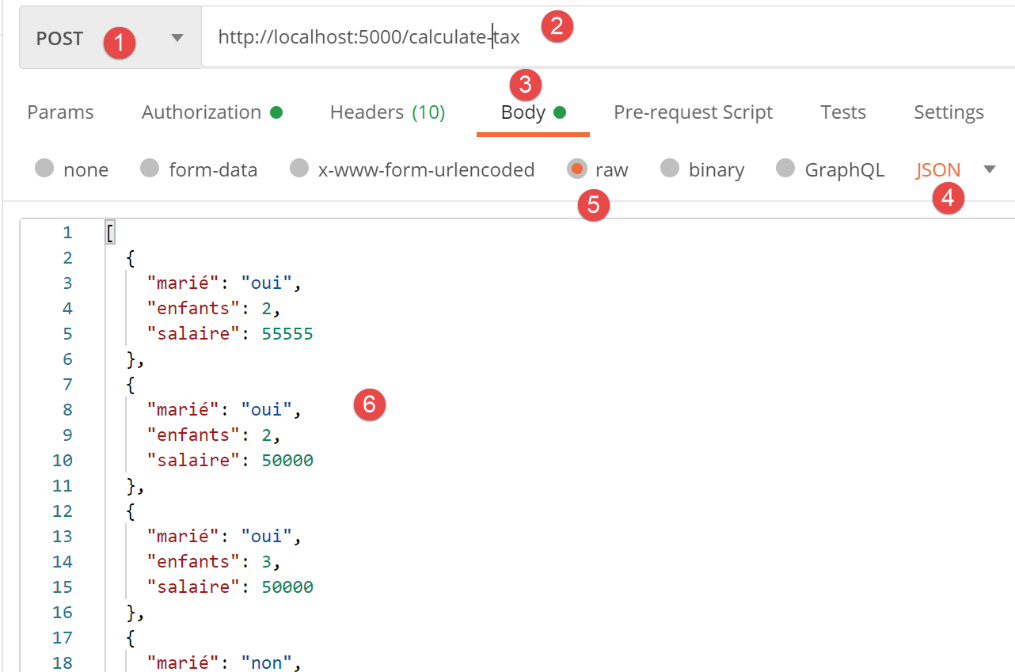The image size is (1015, 672).
Task: Click red annotation marker number 6
Action: (369, 404)
